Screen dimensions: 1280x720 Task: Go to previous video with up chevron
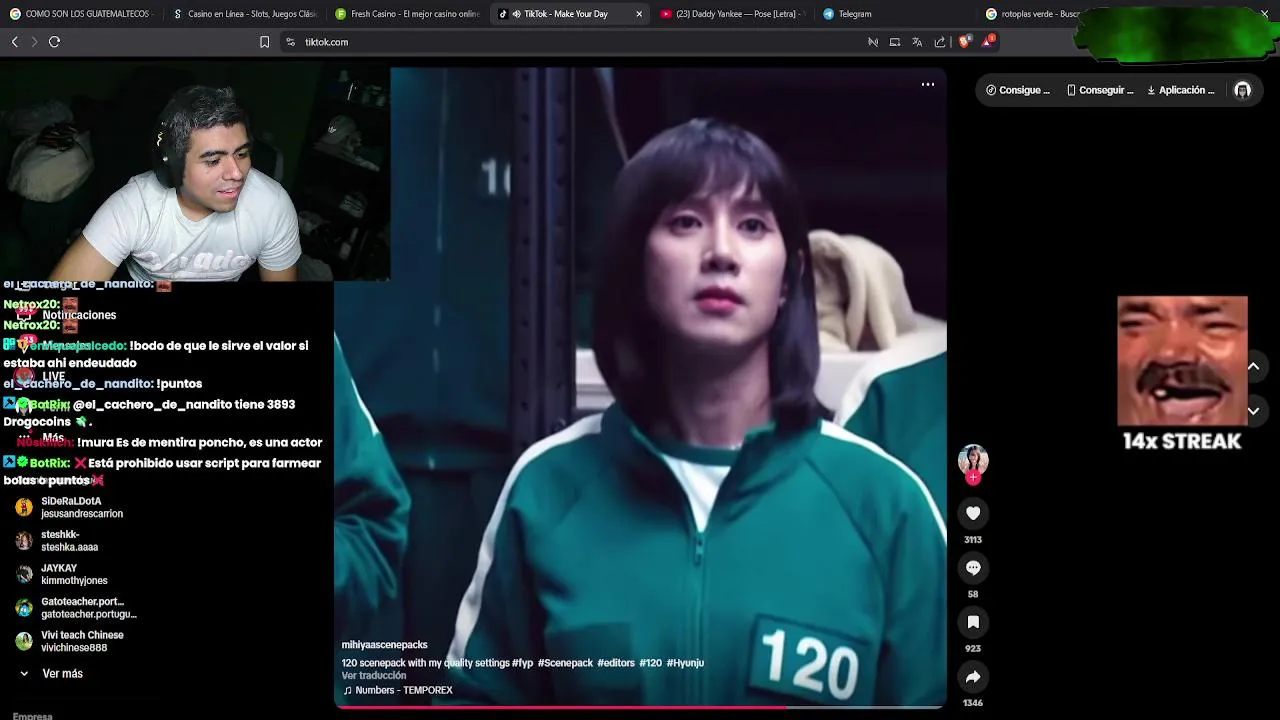tap(1253, 366)
